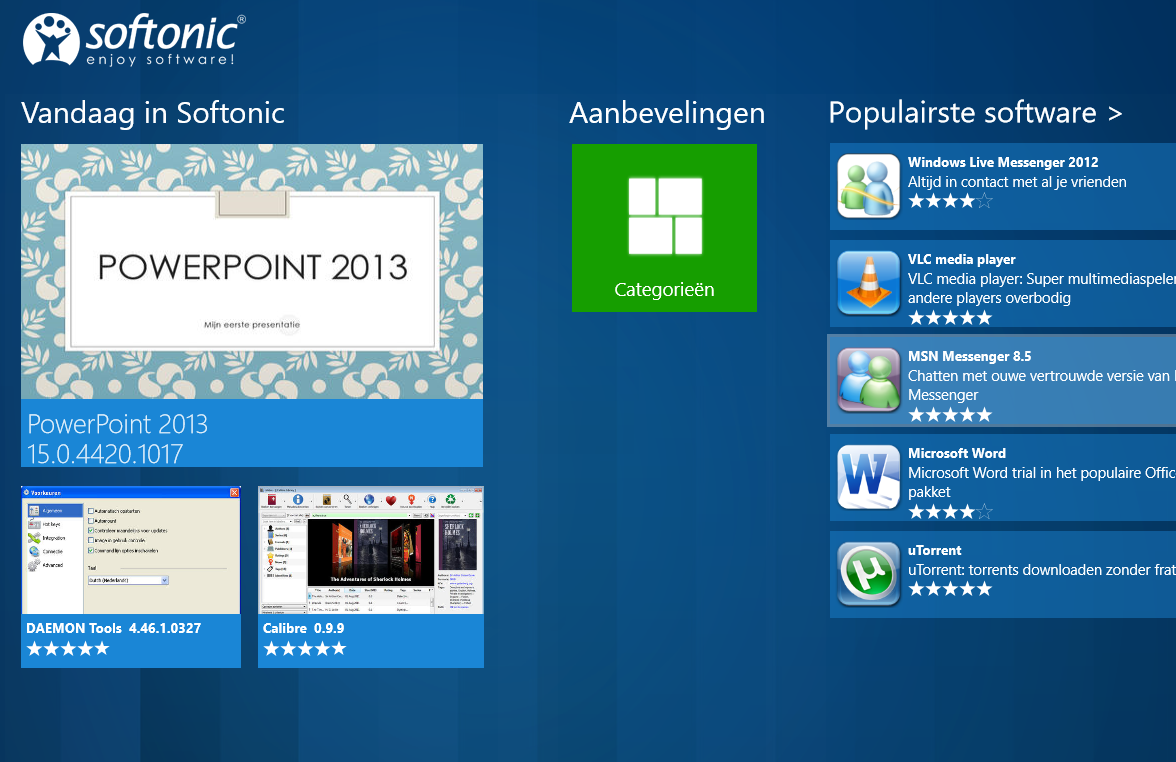
Task: Open the Microsoft Word title link
Action: [956, 453]
